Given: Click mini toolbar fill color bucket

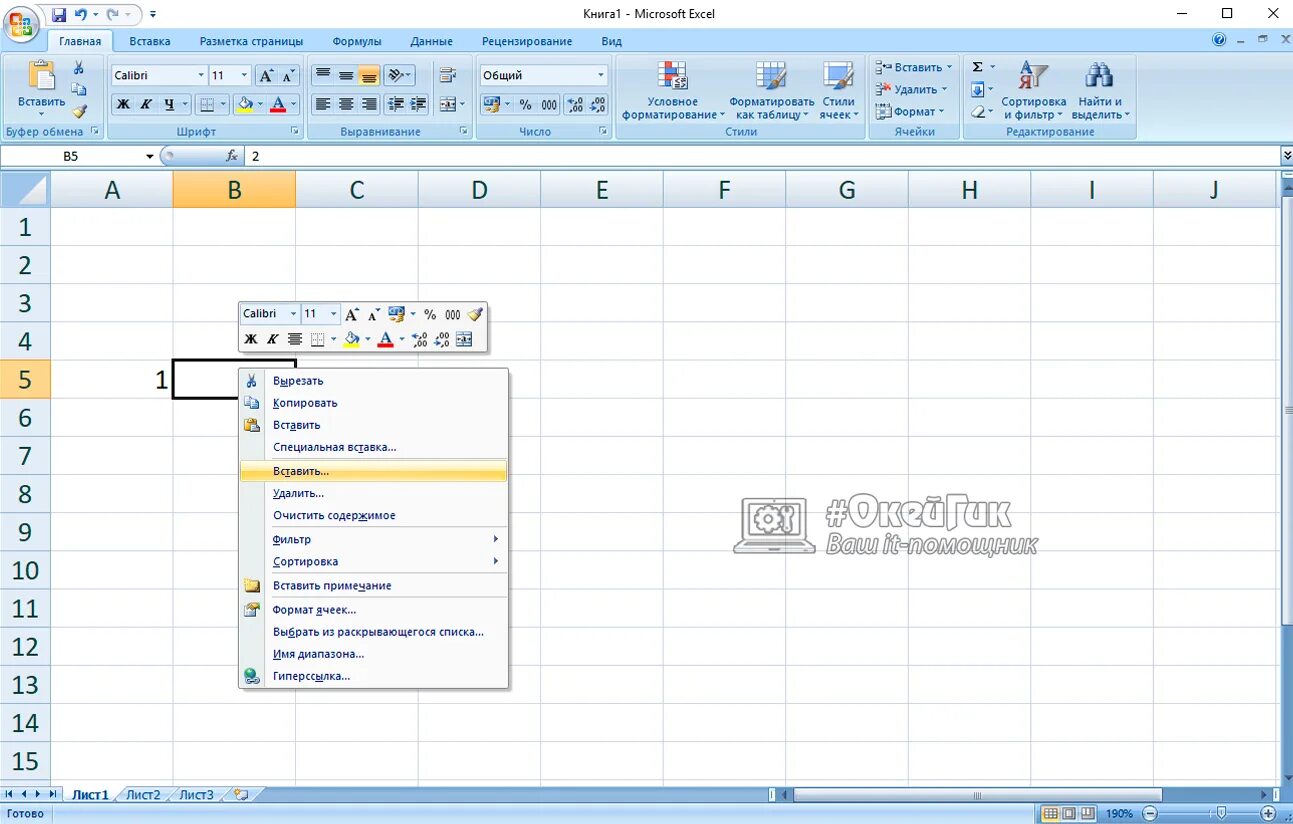Looking at the screenshot, I should pyautogui.click(x=352, y=340).
